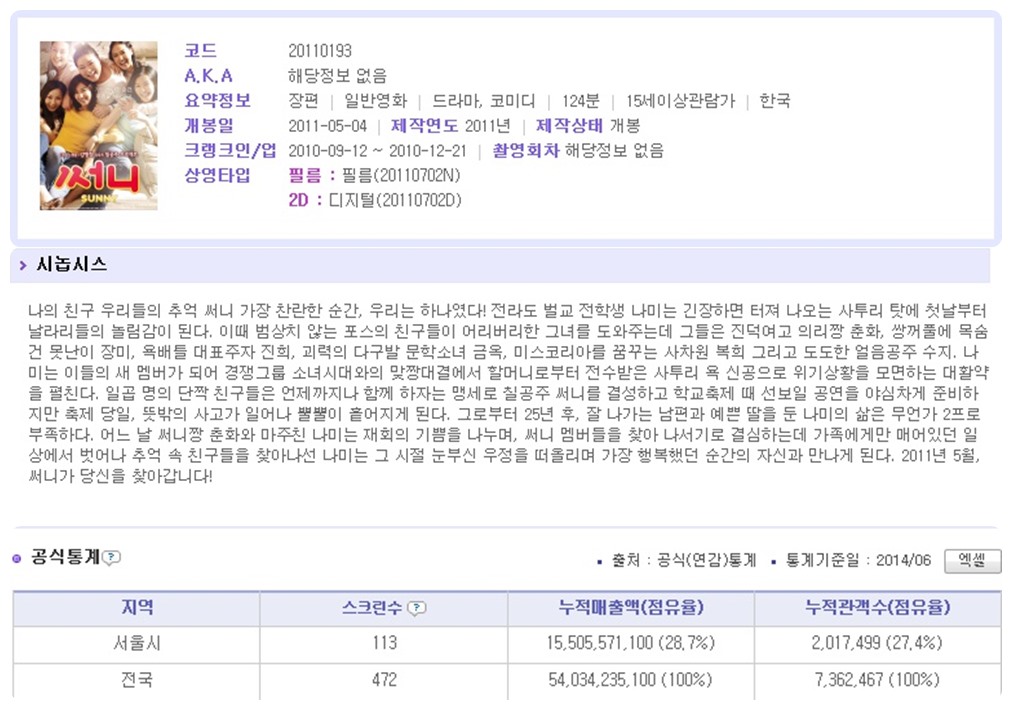Click the 서울시 region row cell
The image size is (1012, 710).
[137, 644]
